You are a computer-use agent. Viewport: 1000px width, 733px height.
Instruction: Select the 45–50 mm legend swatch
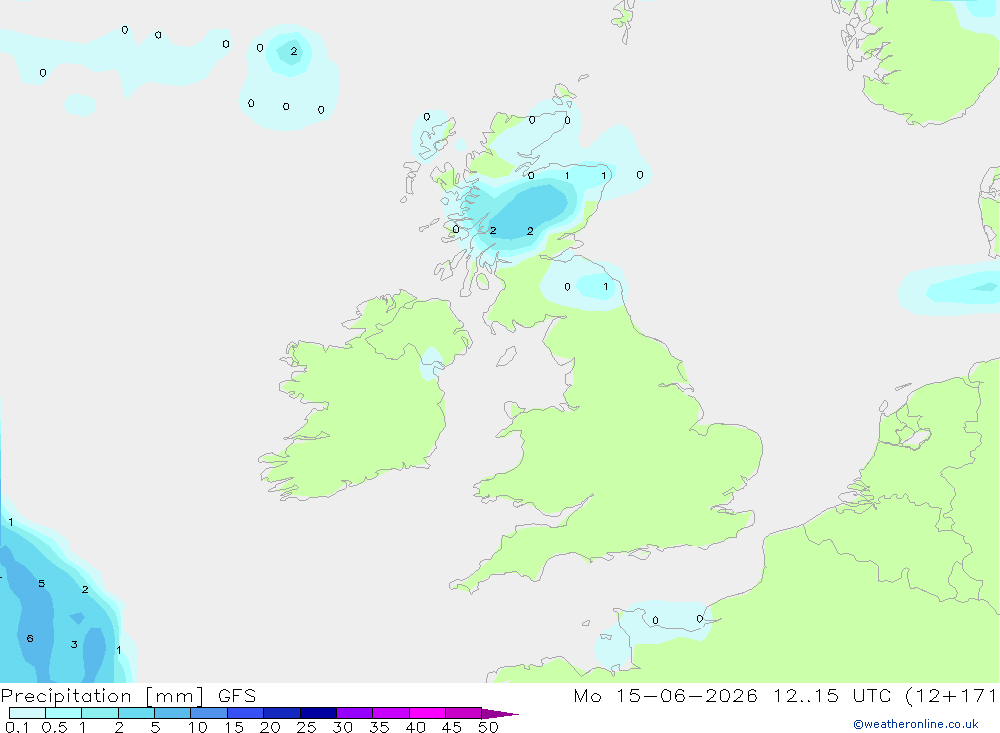(x=464, y=713)
